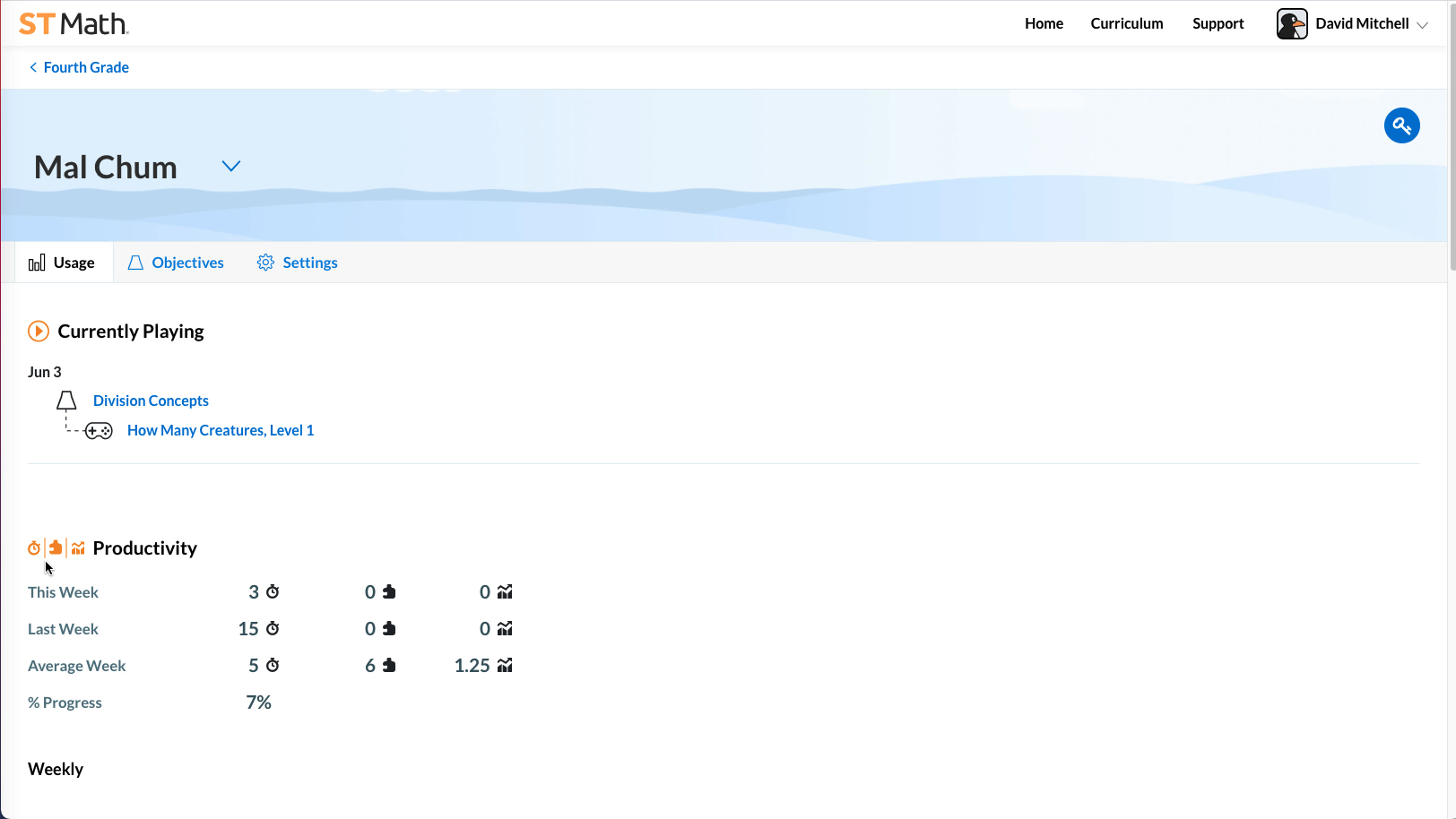Click the page vertical scrollbar
Viewport: 1456px width, 819px height.
pos(1452,134)
